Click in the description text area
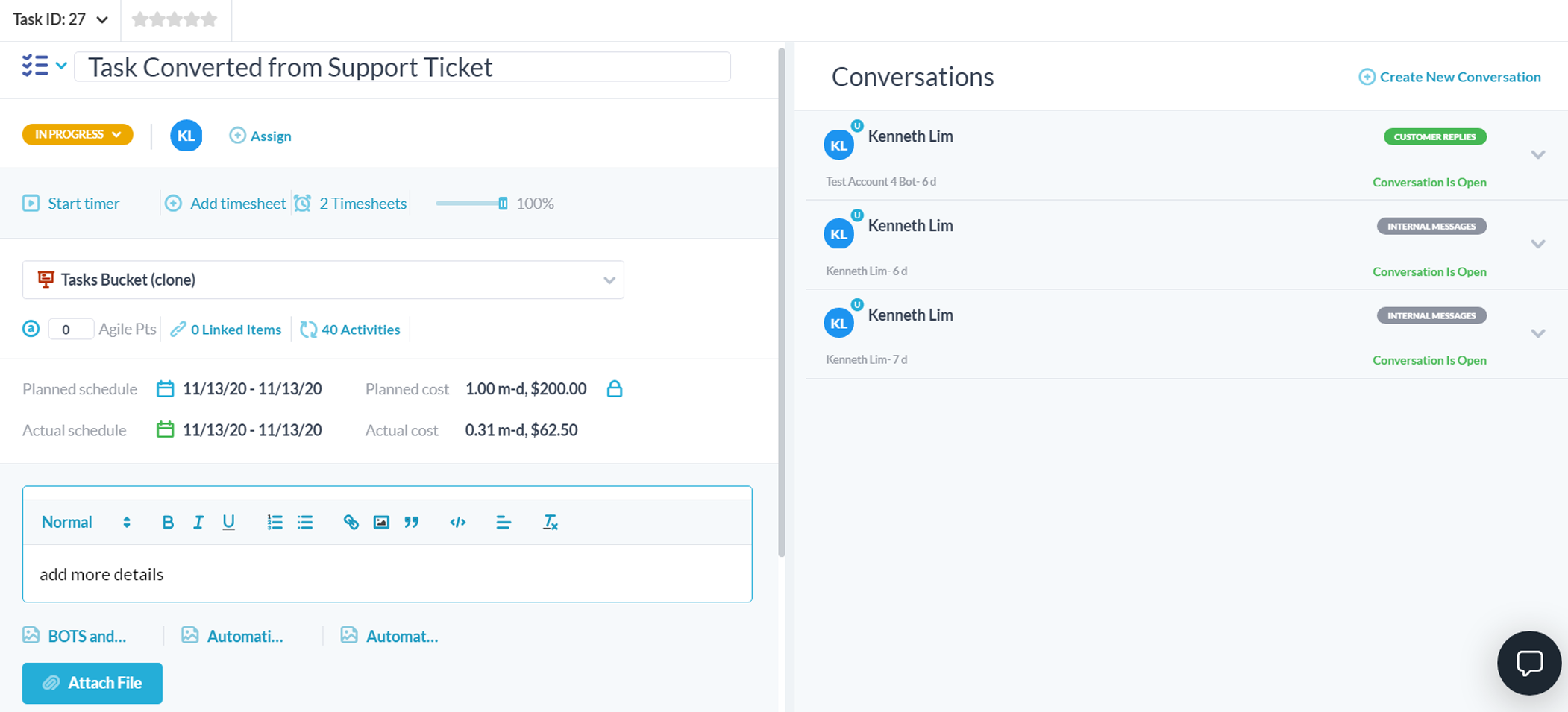This screenshot has height=712, width=1568. [x=387, y=573]
